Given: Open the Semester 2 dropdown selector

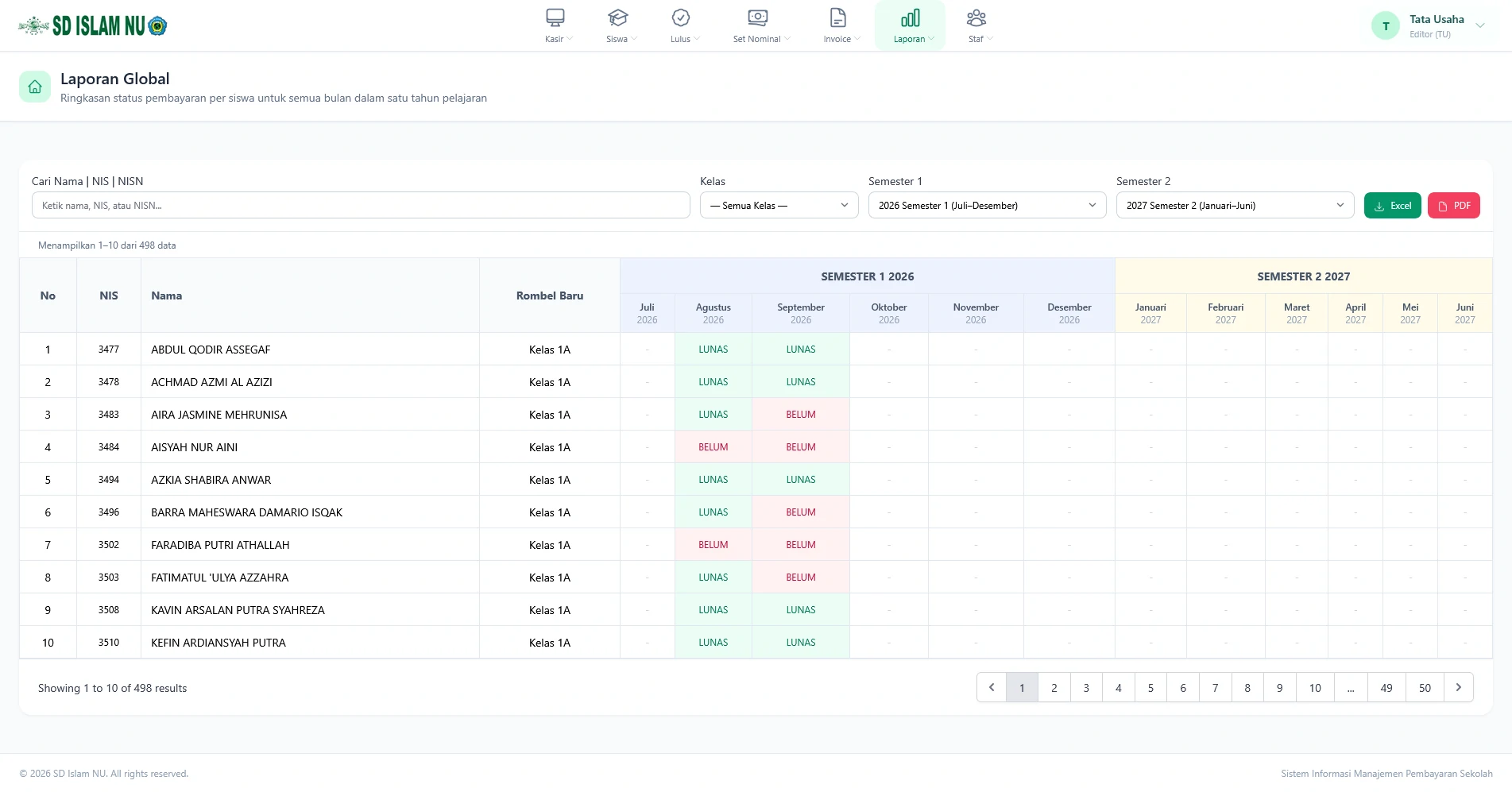Looking at the screenshot, I should (x=1235, y=205).
